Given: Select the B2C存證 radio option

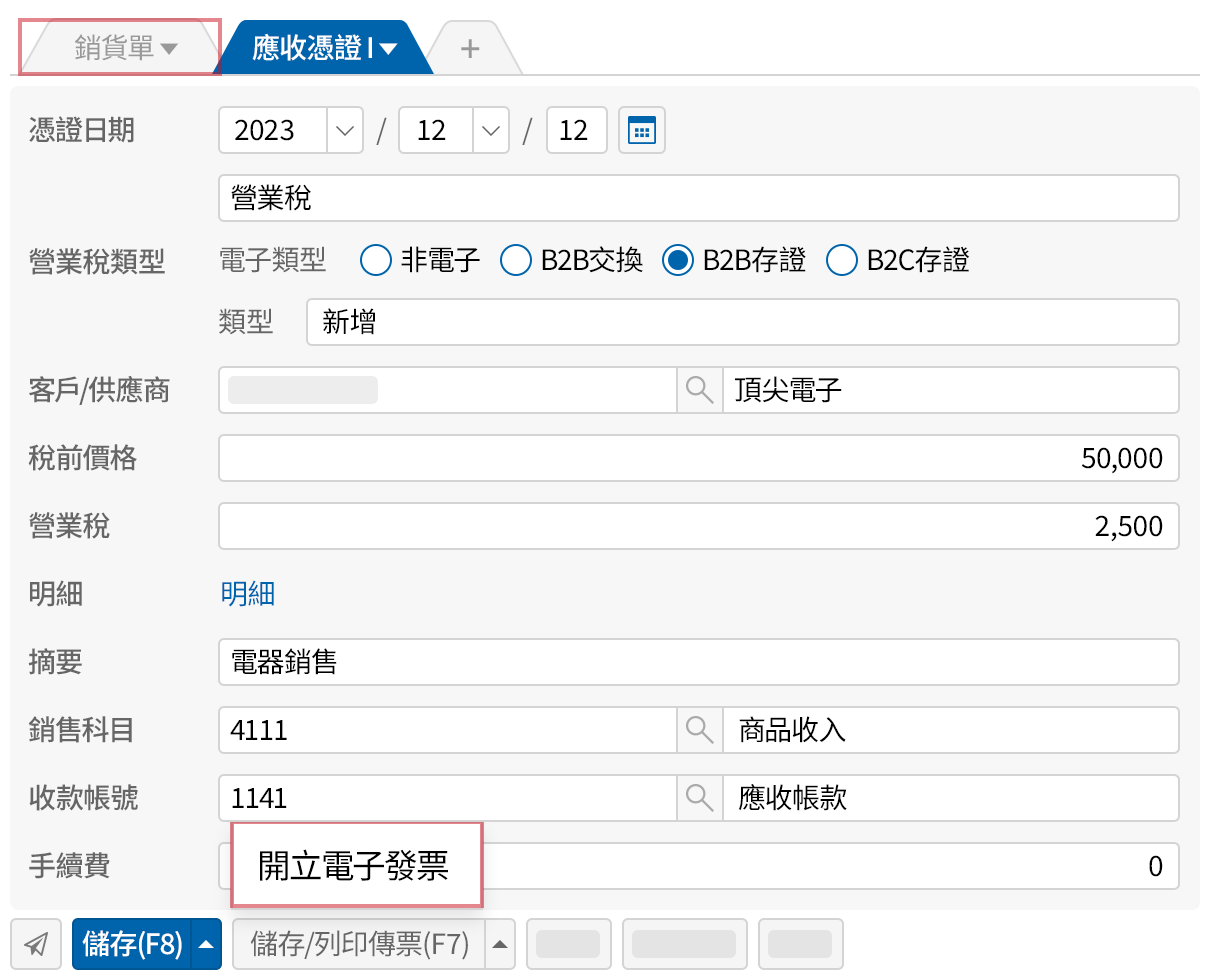Looking at the screenshot, I should [842, 261].
